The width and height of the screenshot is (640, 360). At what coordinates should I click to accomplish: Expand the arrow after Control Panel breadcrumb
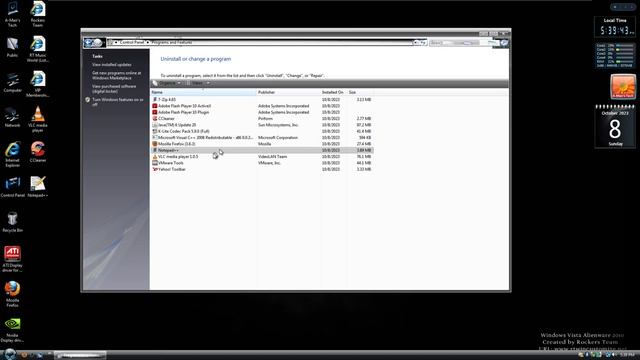pos(148,42)
